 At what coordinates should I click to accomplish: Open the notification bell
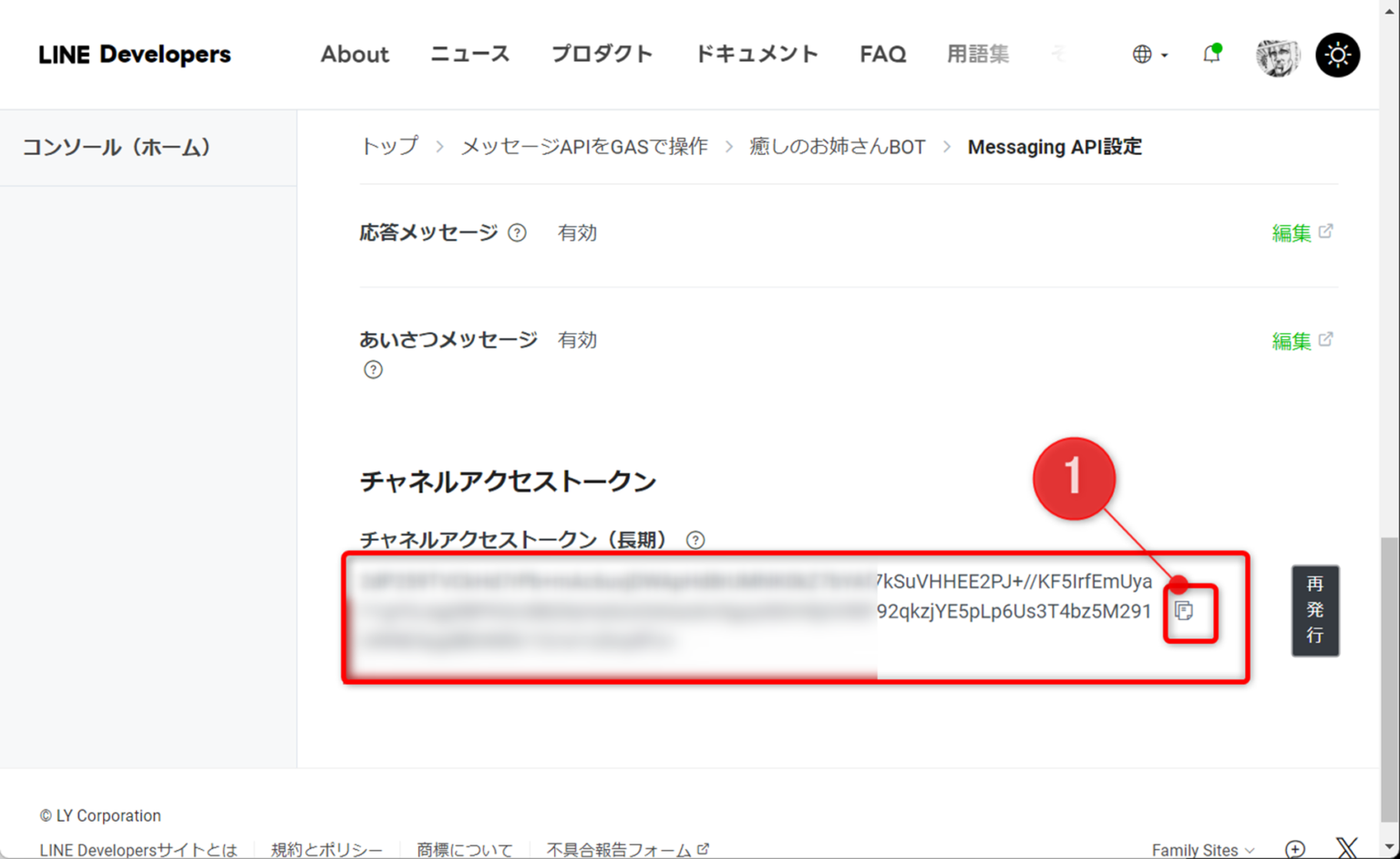pyautogui.click(x=1211, y=54)
